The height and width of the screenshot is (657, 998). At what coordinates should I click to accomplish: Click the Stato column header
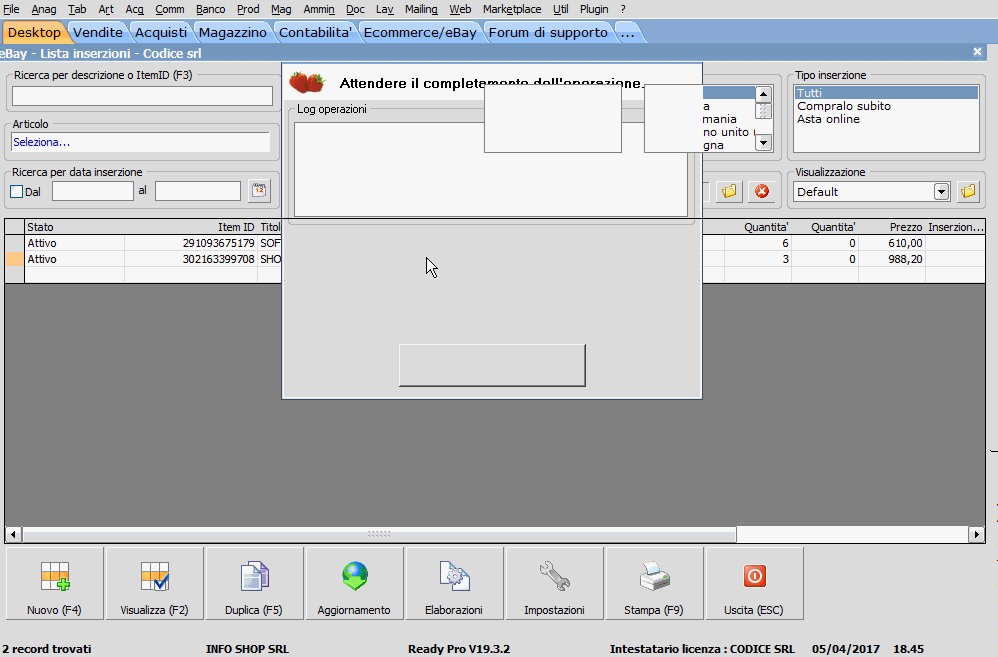pos(74,227)
